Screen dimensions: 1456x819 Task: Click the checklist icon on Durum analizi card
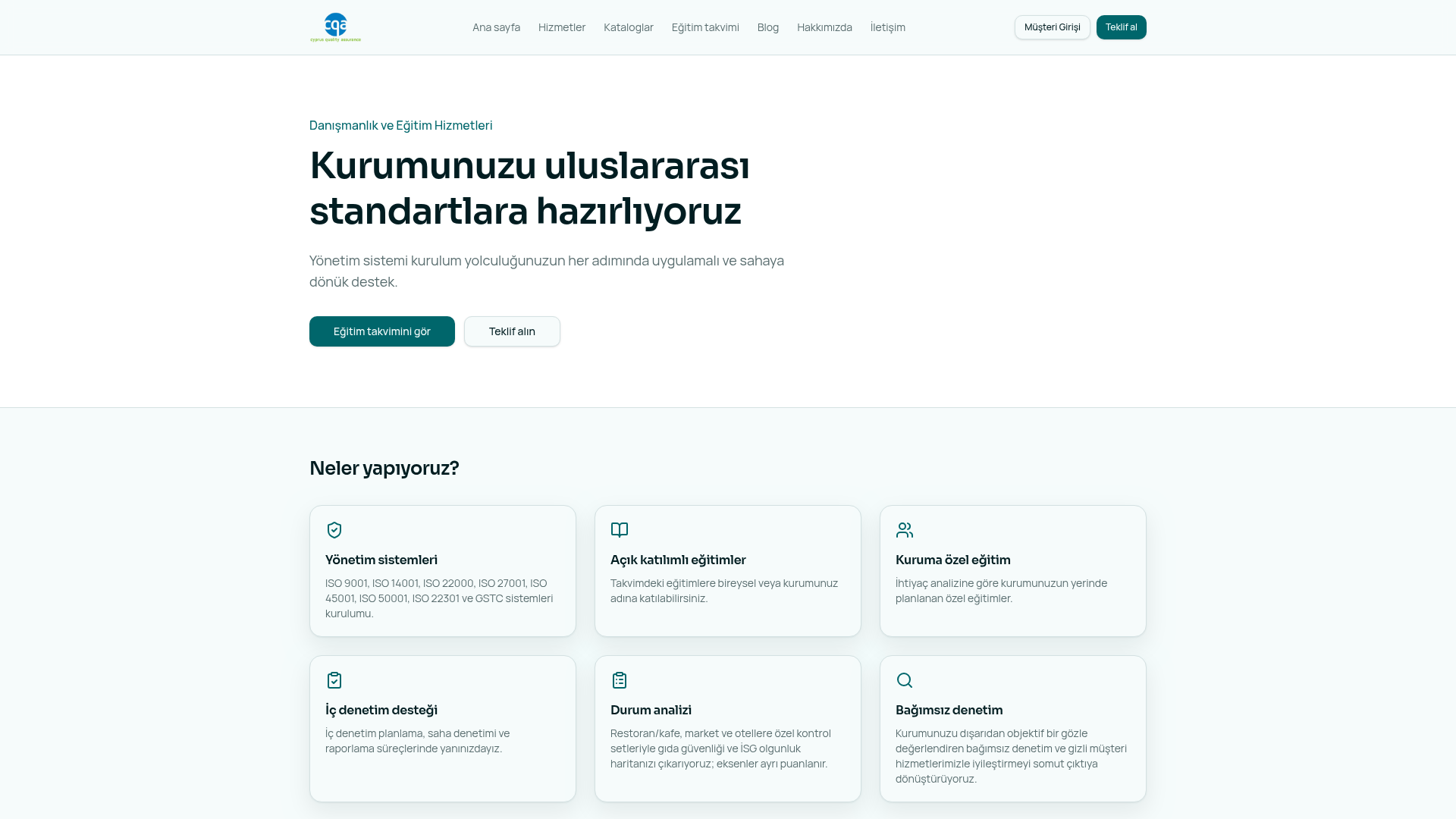(620, 680)
